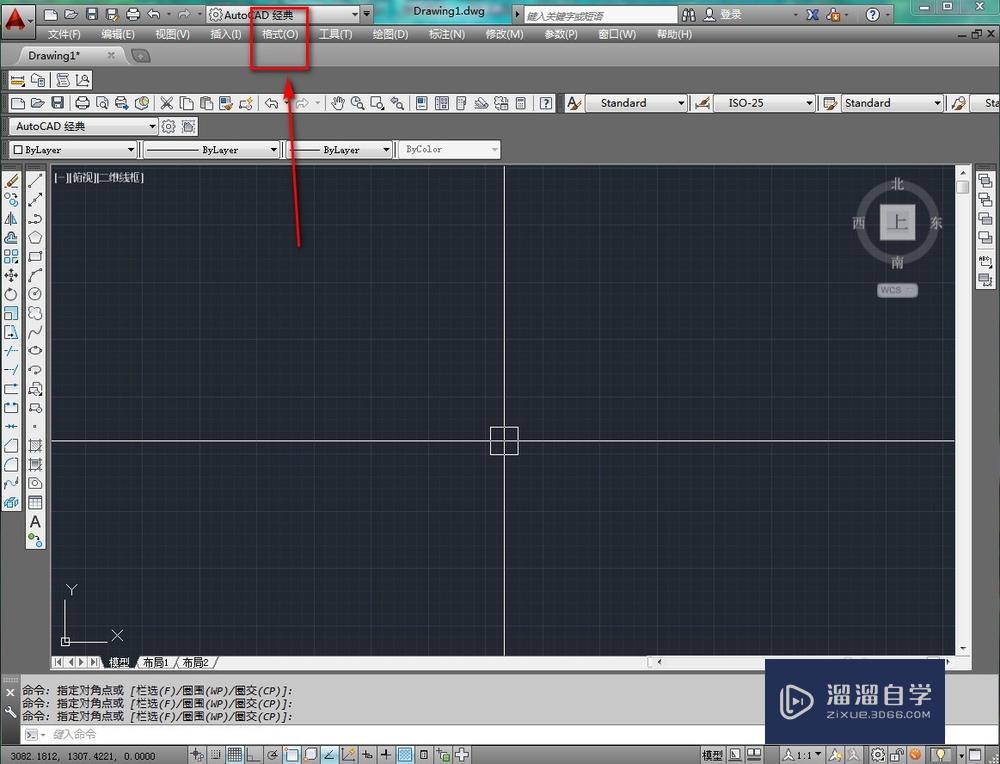Toggle Snap mode in status bar

point(216,756)
